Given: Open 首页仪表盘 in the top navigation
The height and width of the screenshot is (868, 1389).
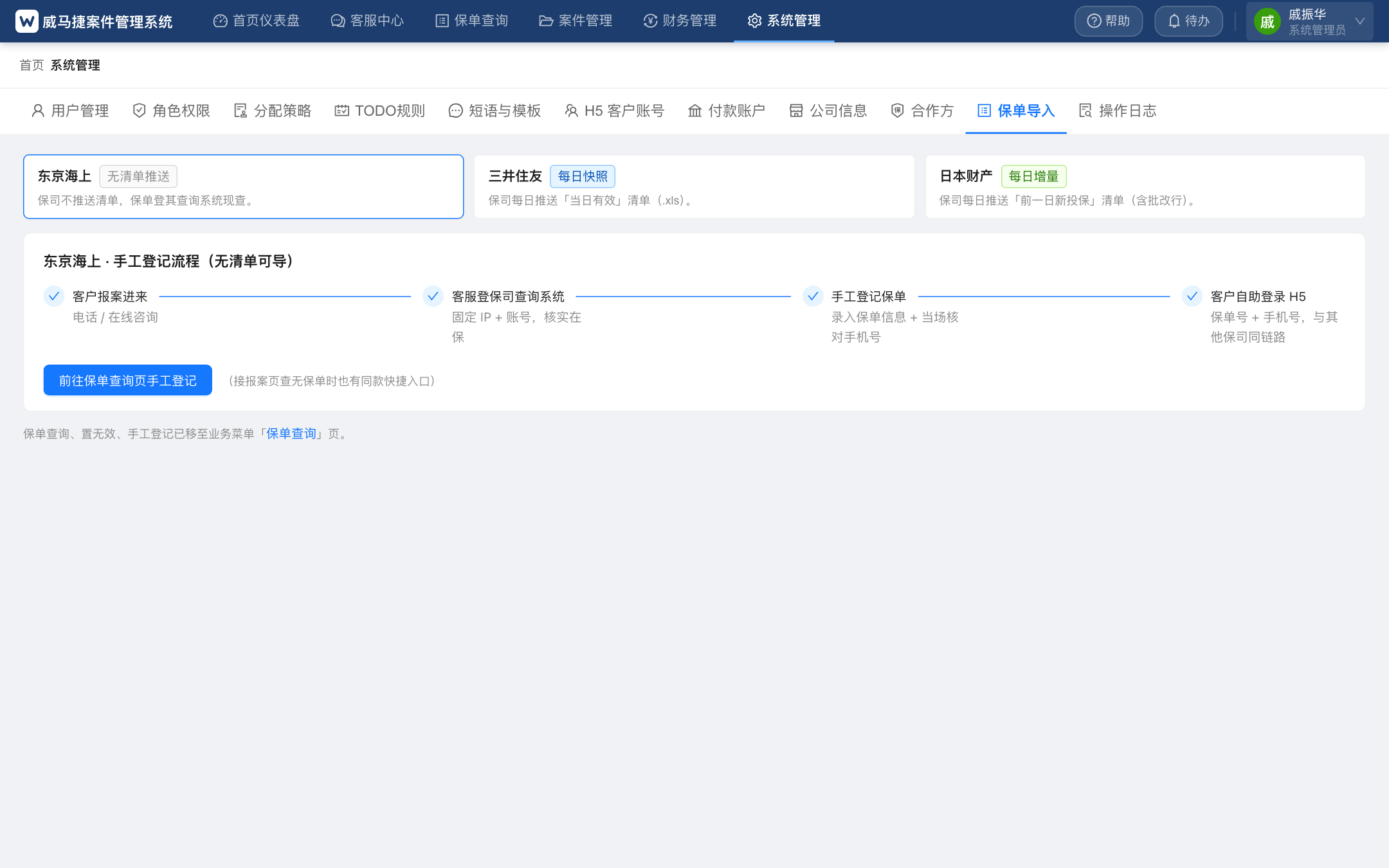Looking at the screenshot, I should click(257, 21).
